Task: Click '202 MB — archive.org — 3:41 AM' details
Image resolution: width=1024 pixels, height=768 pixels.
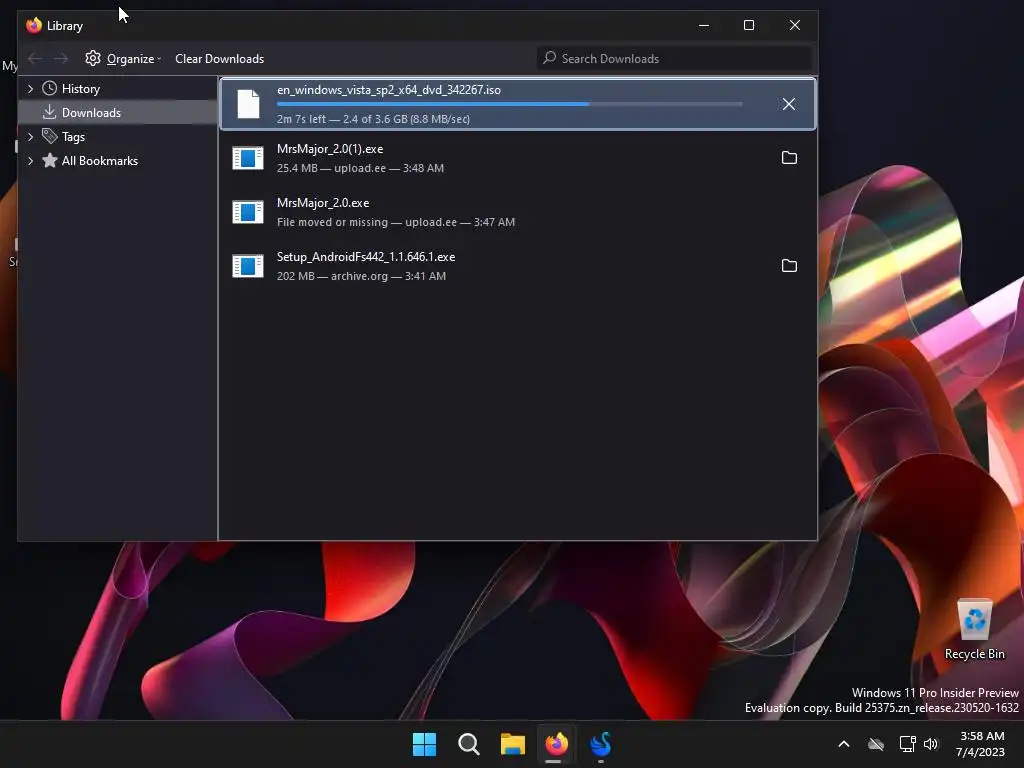Action: click(361, 276)
